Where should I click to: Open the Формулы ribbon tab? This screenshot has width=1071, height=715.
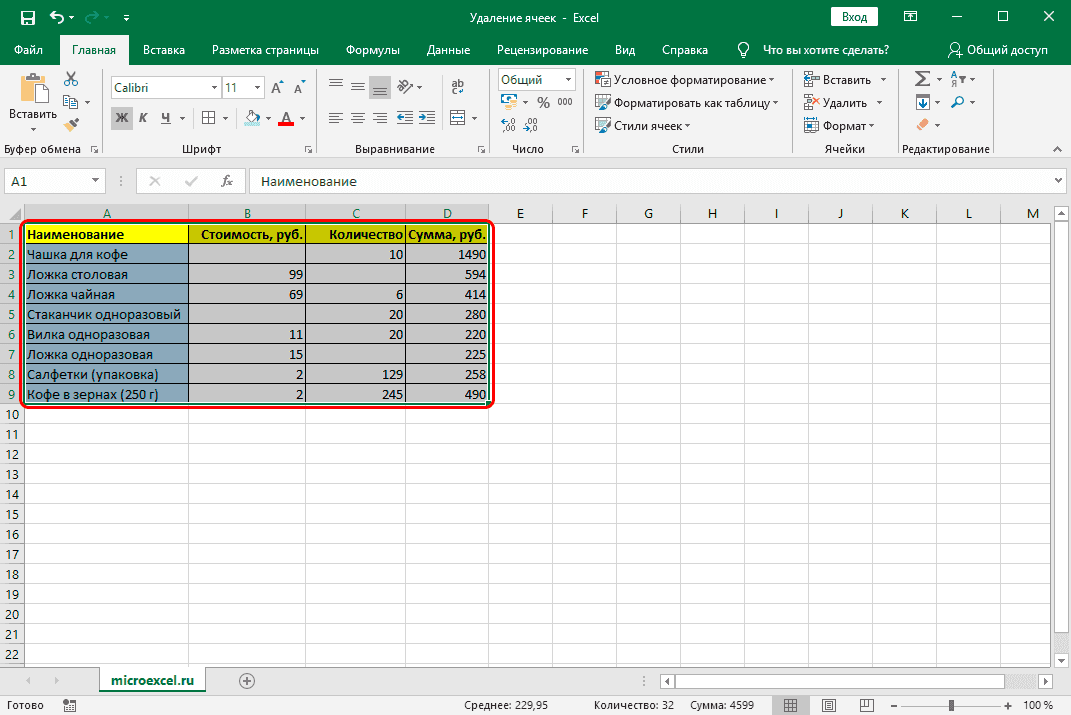pos(372,50)
